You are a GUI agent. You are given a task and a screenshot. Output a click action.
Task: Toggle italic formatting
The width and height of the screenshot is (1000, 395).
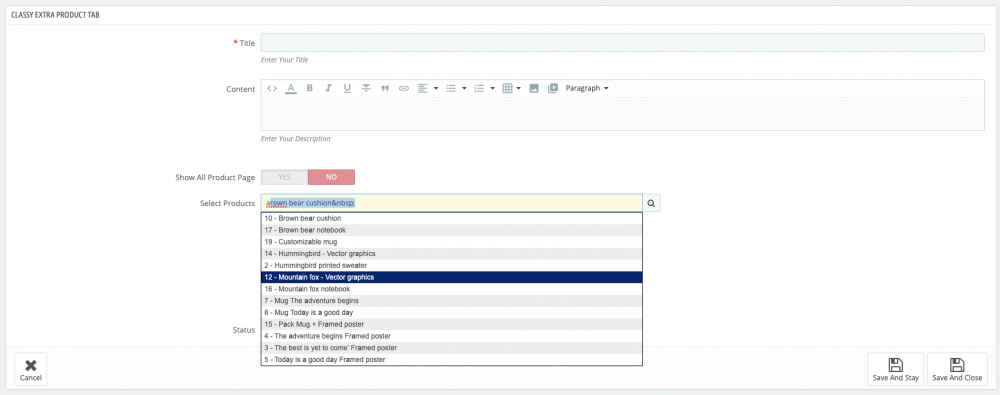[x=328, y=88]
